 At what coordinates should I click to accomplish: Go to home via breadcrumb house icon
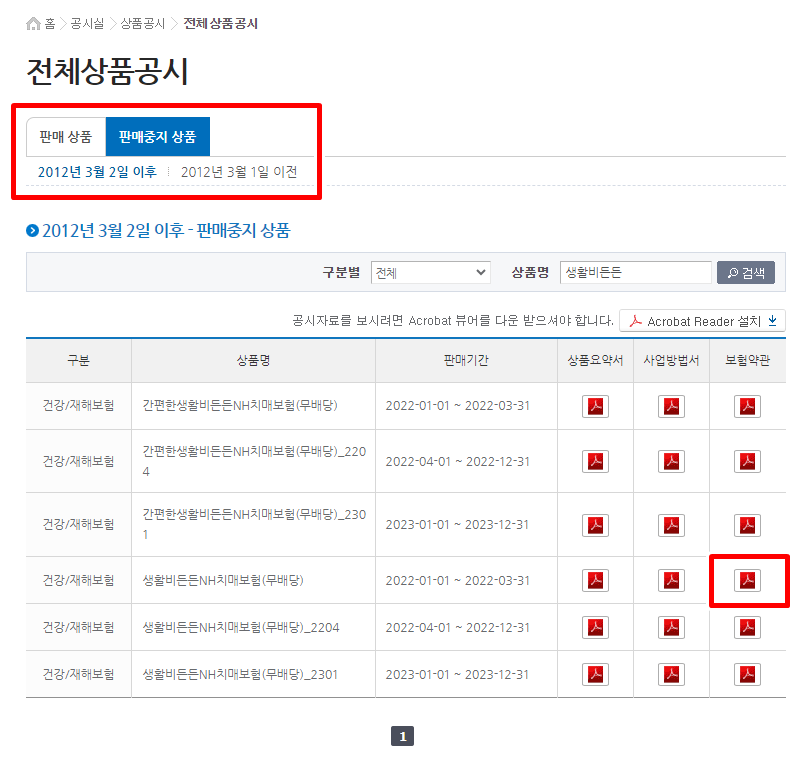[33, 24]
